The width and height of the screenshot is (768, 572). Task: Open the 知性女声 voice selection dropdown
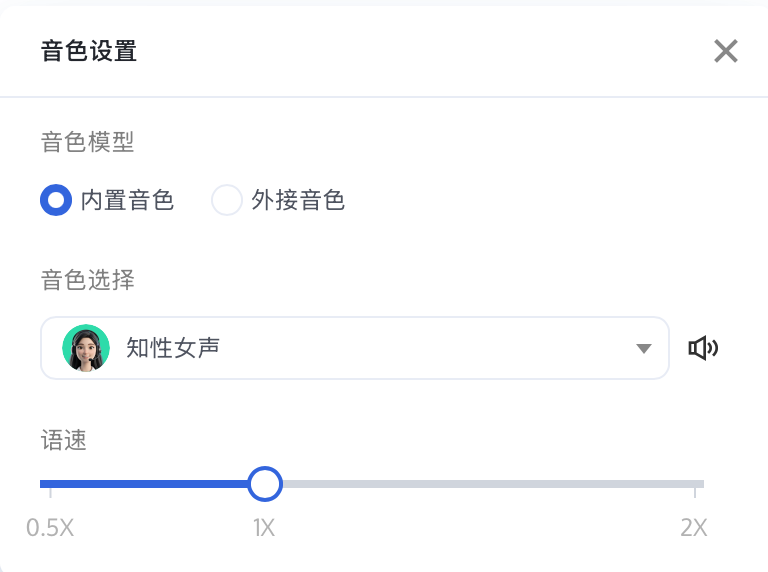point(355,348)
